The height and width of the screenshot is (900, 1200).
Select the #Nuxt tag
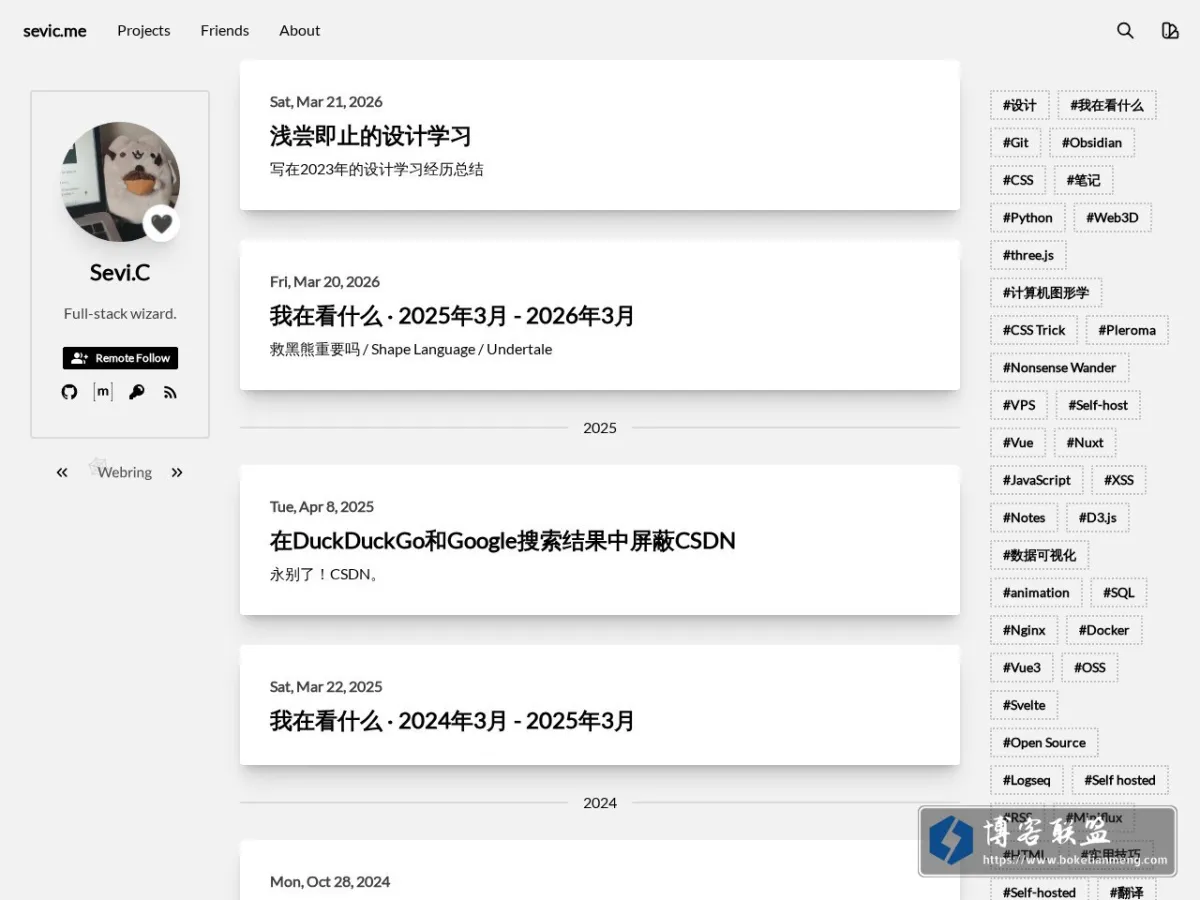[1085, 443]
